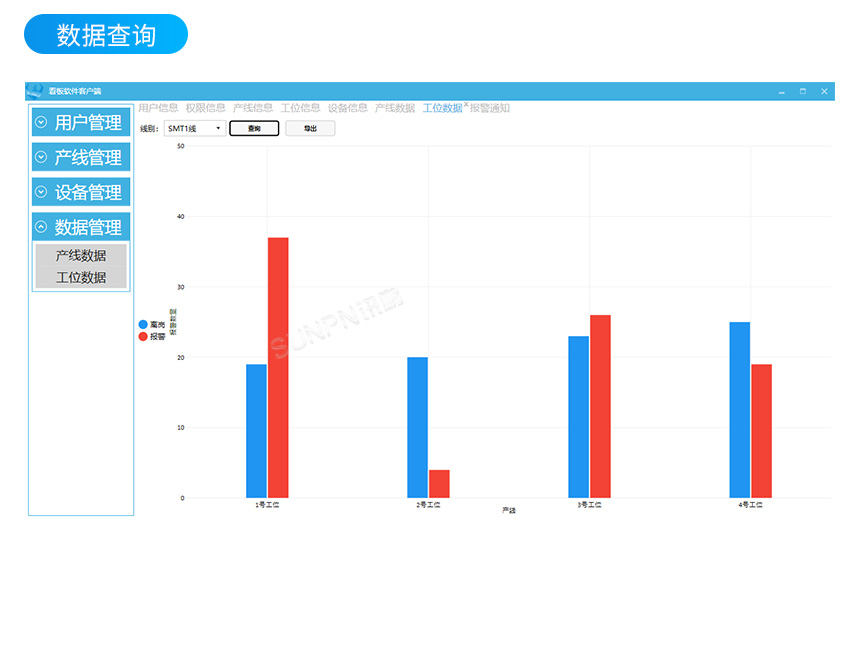Image resolution: width=860 pixels, height=645 pixels.
Task: Go to the 产线信息 tab
Action: (x=253, y=108)
